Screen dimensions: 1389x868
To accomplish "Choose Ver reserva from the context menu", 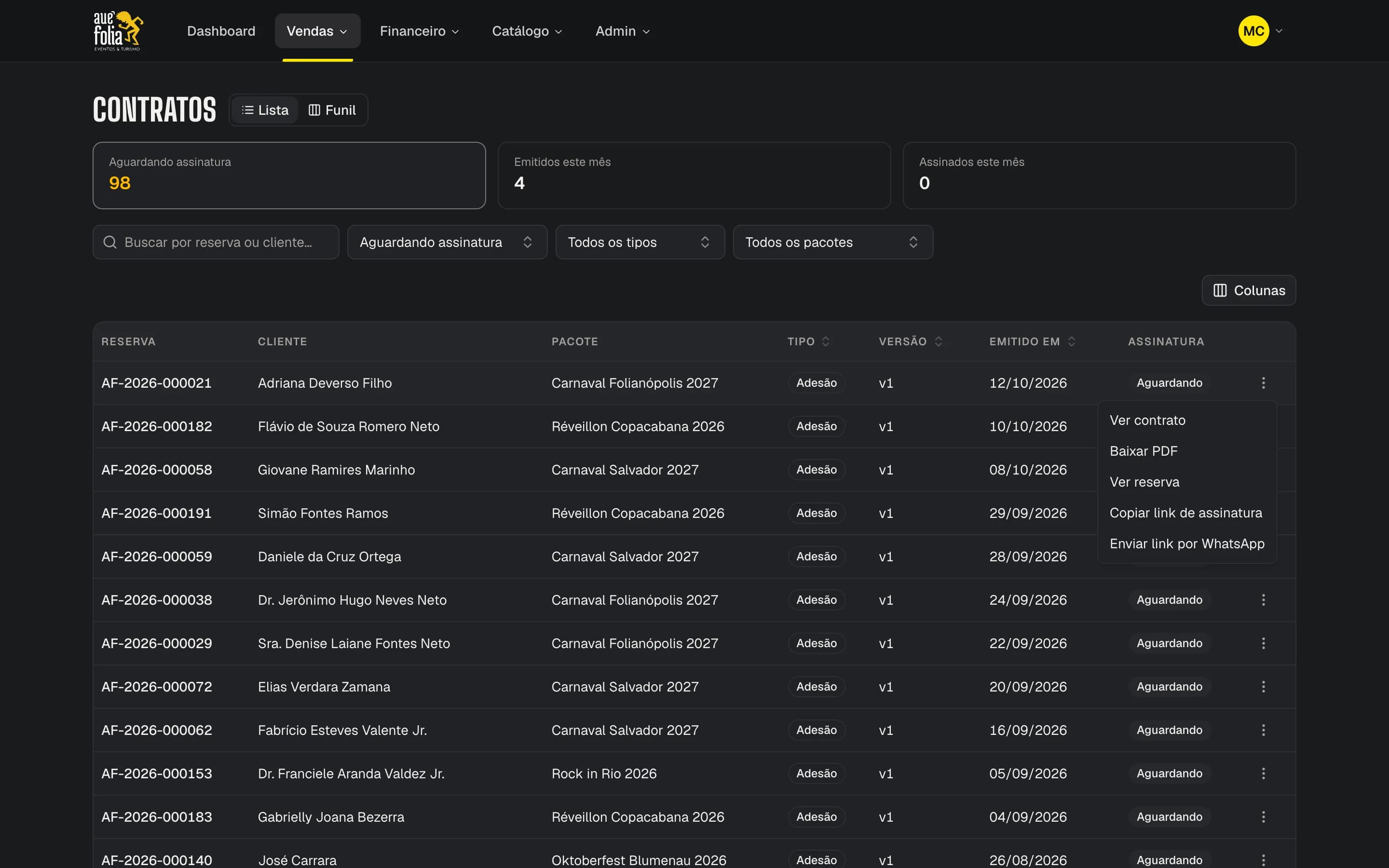I will coord(1187,482).
